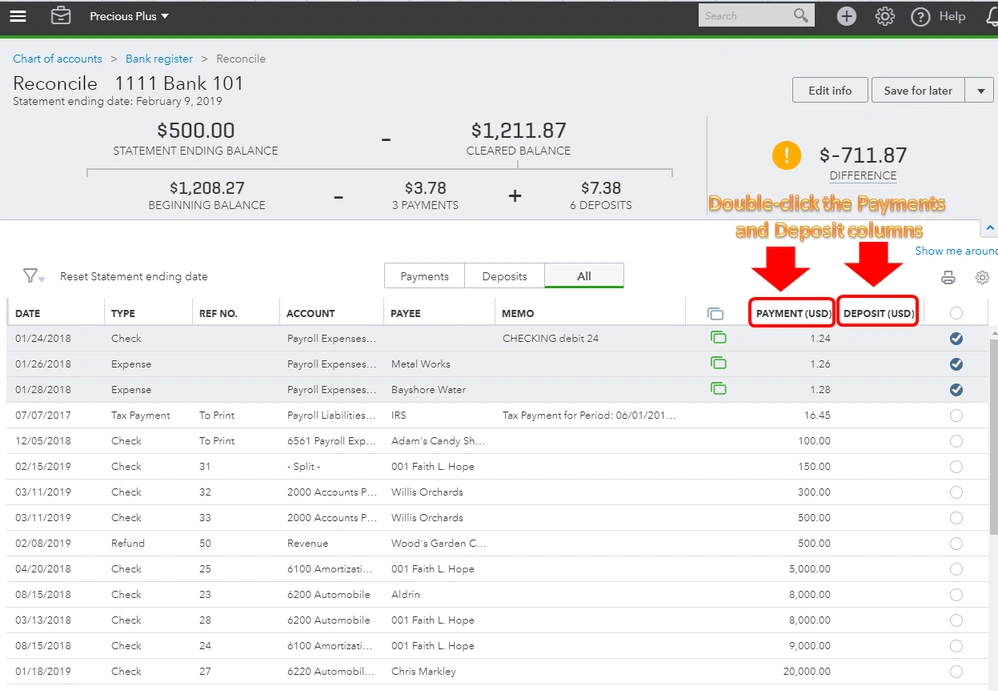
Task: Click the Help icon
Action: (920, 16)
